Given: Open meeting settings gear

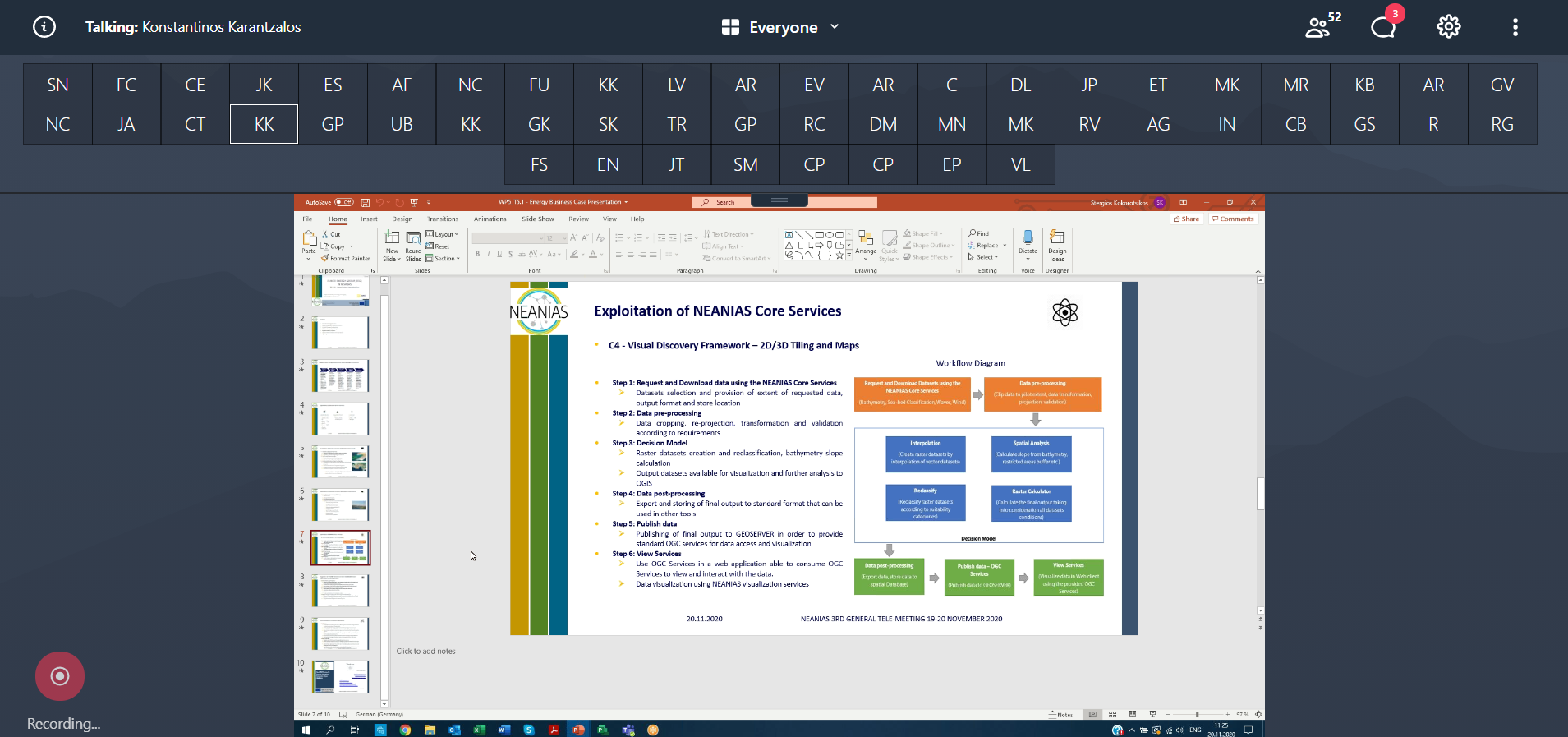Looking at the screenshot, I should [x=1449, y=26].
